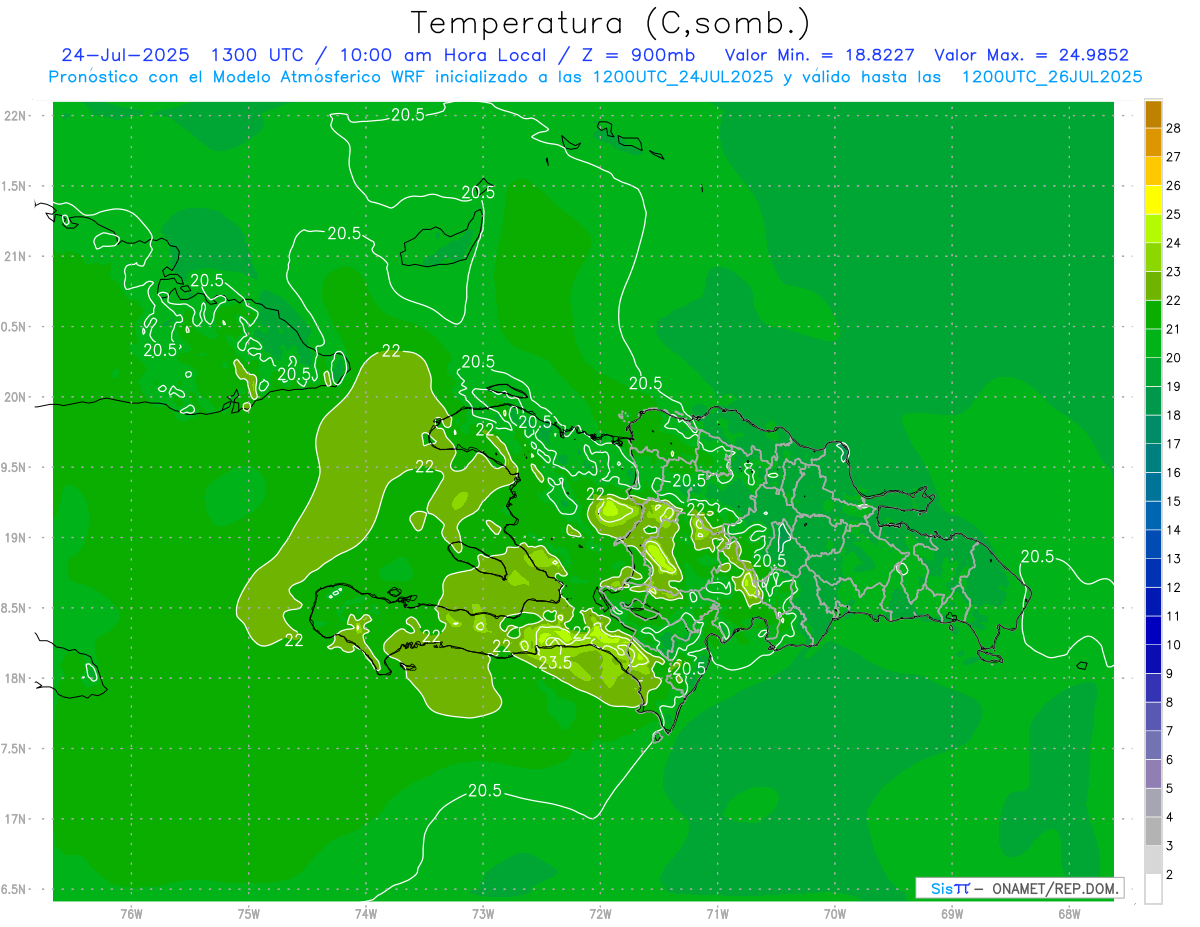Click the "22N" latitude axis label

(15, 116)
